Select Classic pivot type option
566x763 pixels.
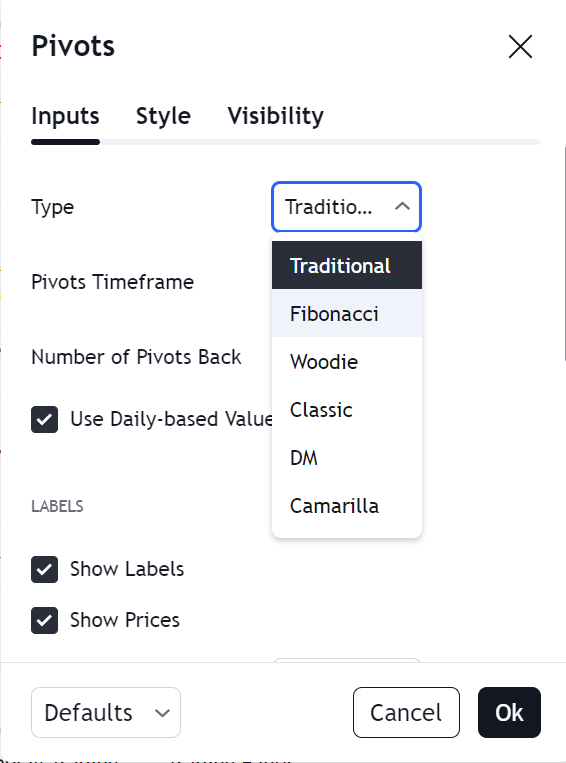point(347,410)
